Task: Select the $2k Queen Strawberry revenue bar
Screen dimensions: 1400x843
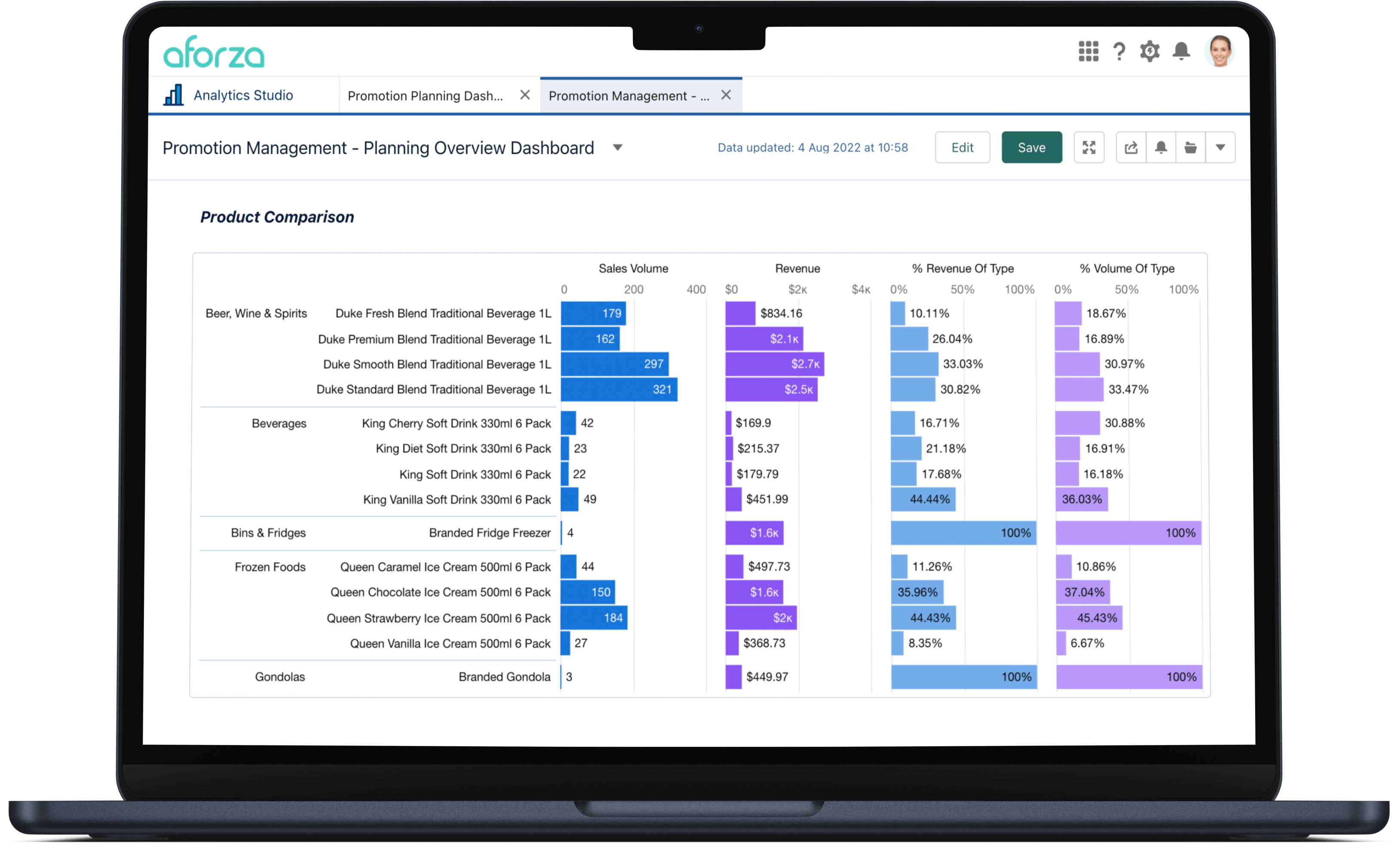Action: tap(761, 617)
